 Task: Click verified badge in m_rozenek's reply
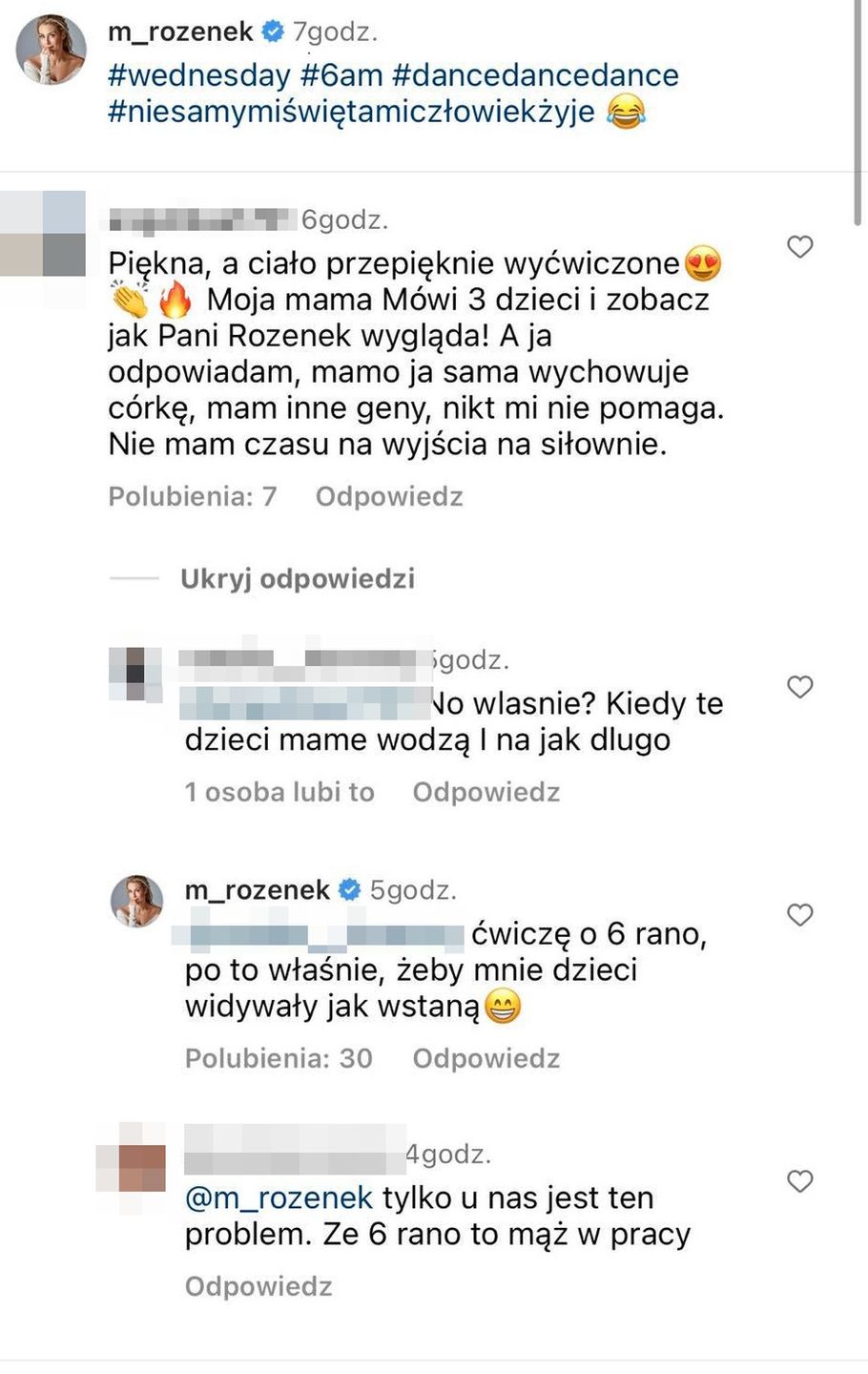coord(349,890)
